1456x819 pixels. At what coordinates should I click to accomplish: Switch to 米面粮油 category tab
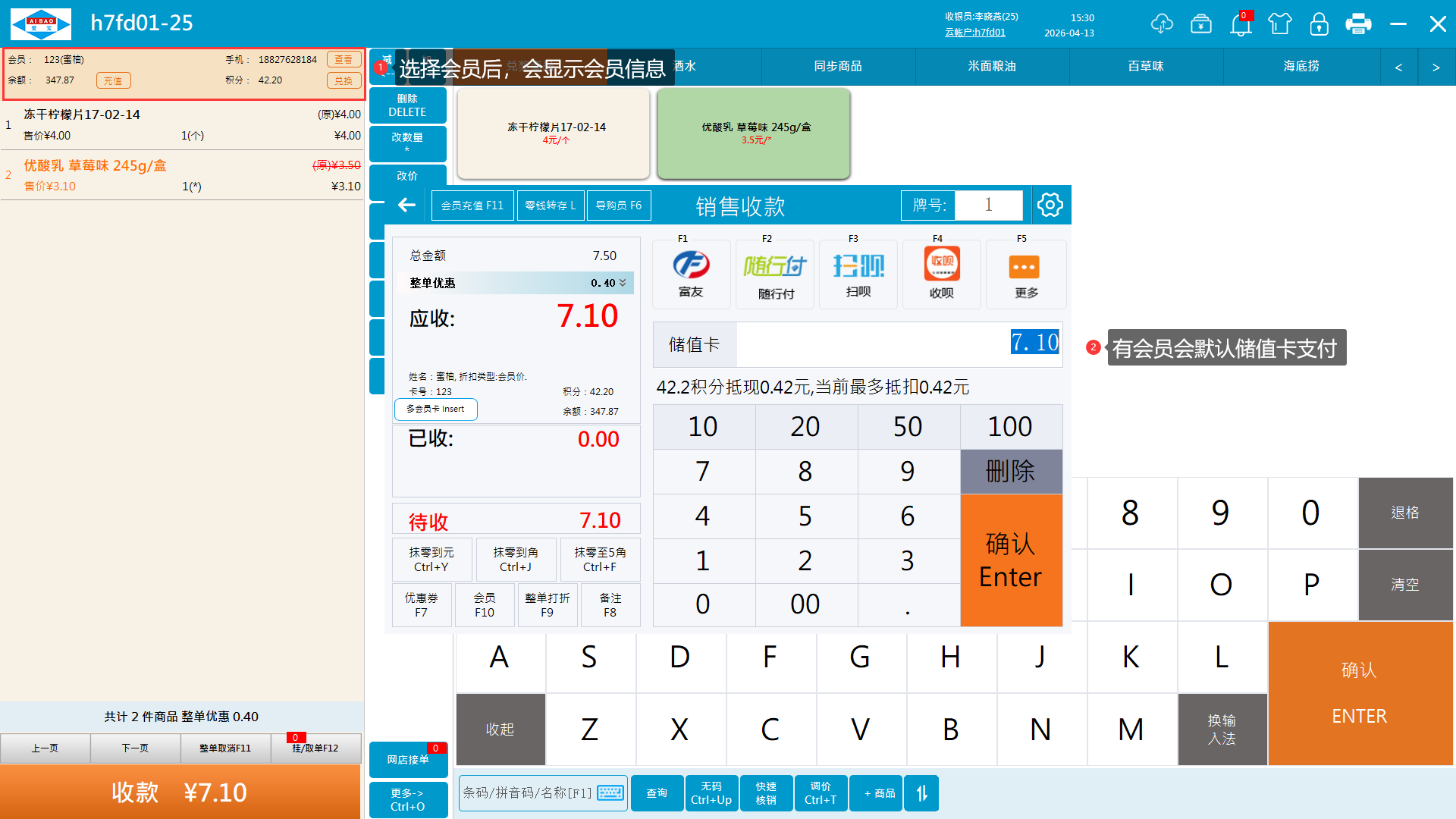tap(992, 67)
